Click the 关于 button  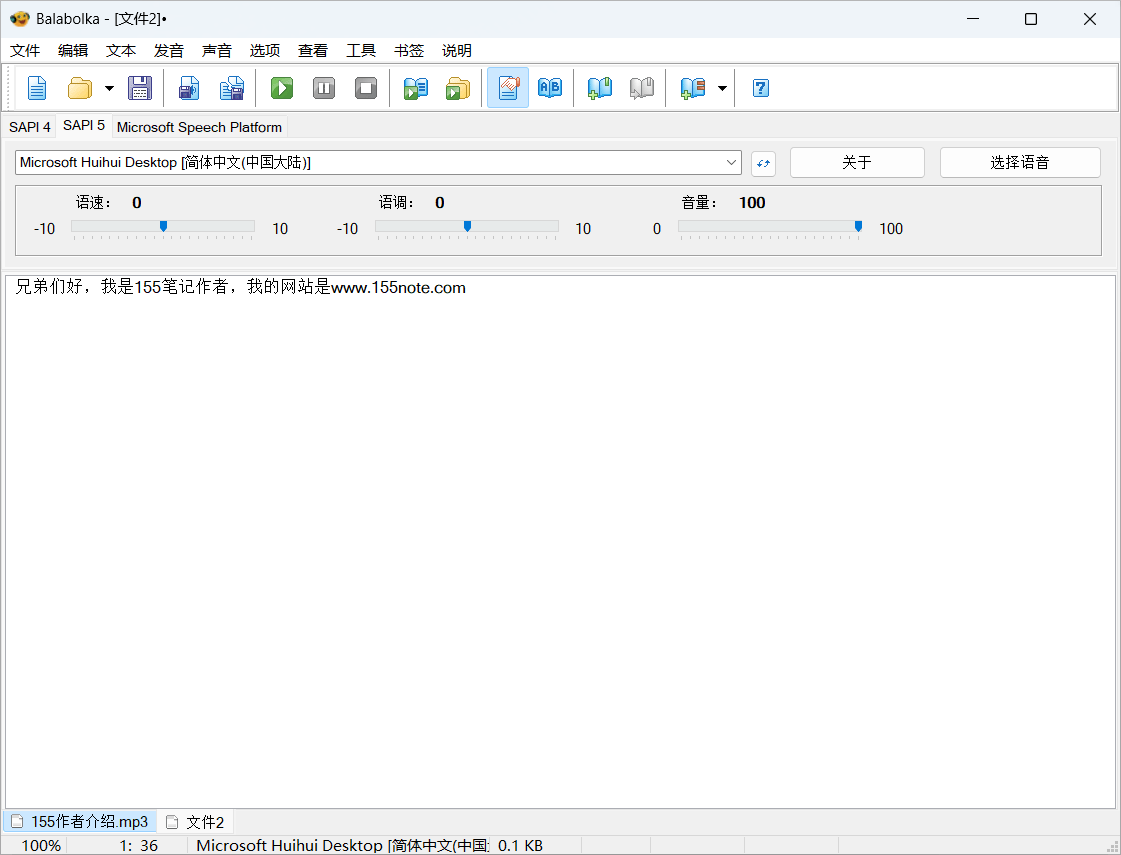857,162
